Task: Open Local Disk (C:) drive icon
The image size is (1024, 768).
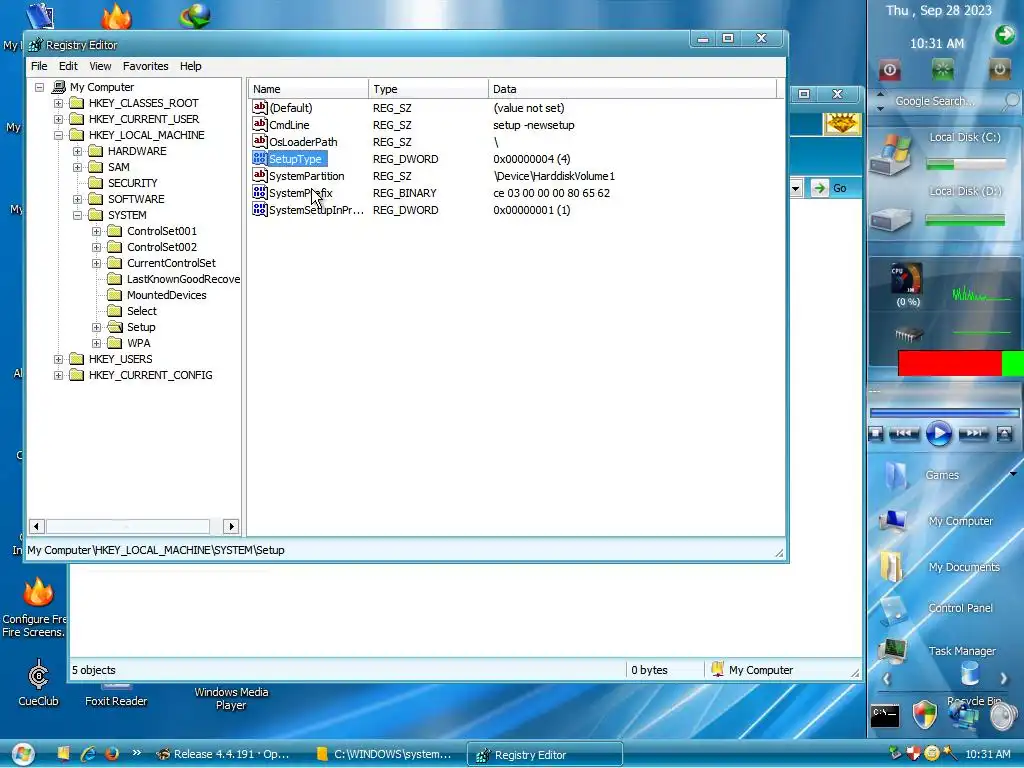Action: pyautogui.click(x=890, y=155)
